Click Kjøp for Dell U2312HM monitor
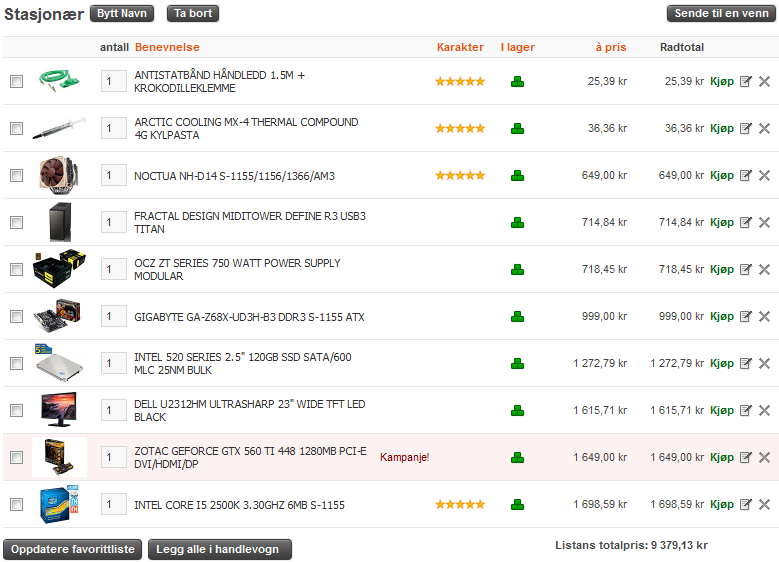Image resolution: width=779 pixels, height=562 pixels. 722,410
